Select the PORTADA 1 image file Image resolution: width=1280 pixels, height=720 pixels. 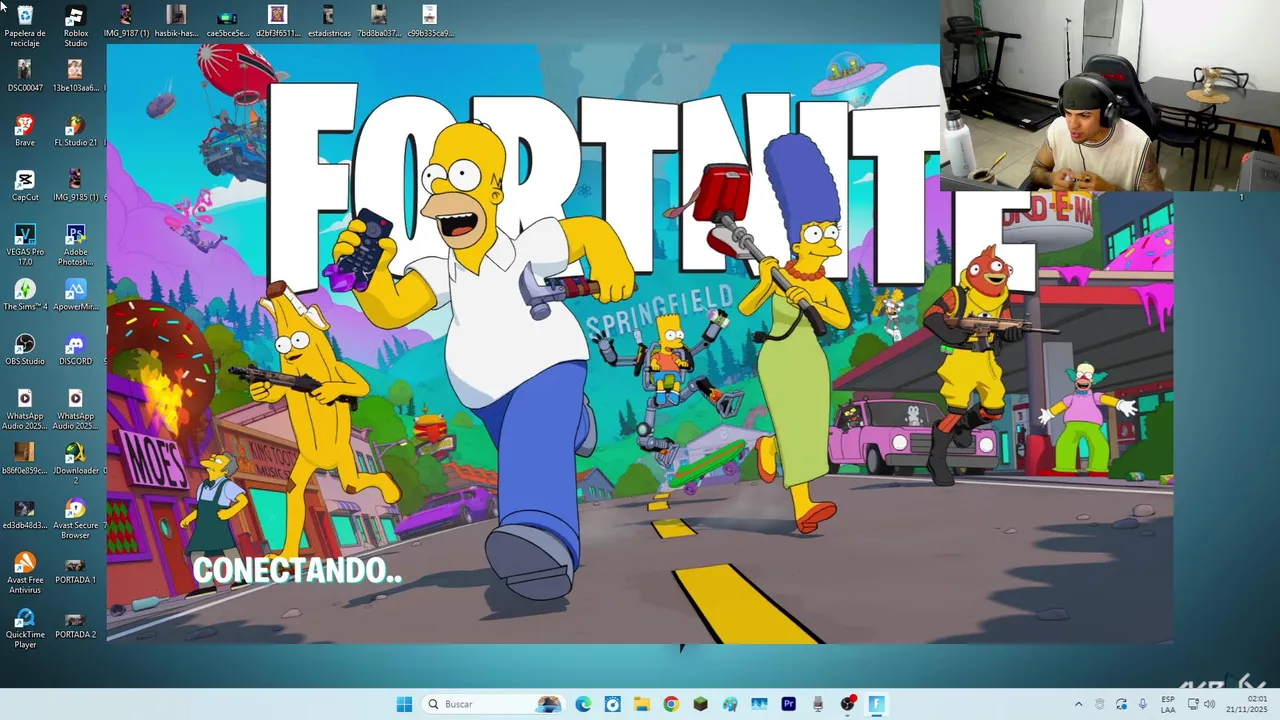tap(75, 570)
